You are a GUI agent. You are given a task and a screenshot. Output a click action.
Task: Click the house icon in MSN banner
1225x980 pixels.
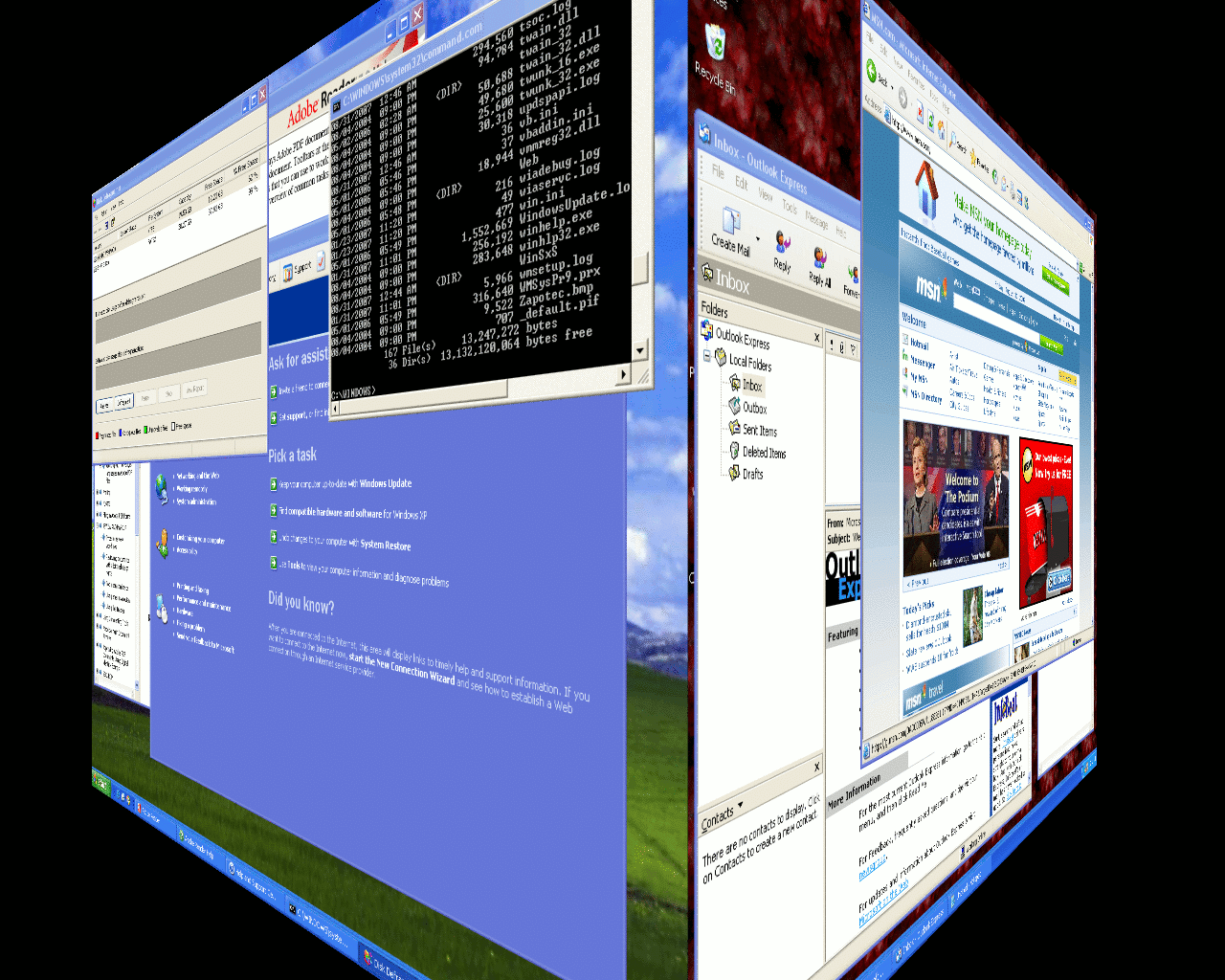925,191
